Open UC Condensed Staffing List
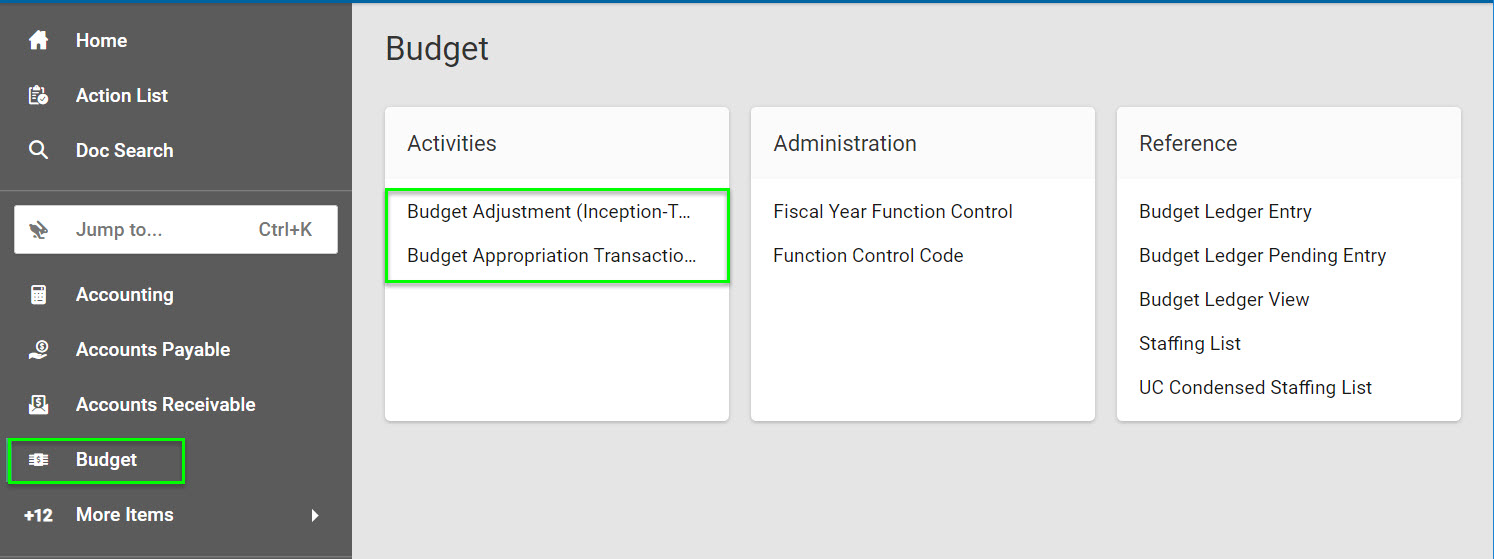The width and height of the screenshot is (1494, 559). pyautogui.click(x=1255, y=388)
